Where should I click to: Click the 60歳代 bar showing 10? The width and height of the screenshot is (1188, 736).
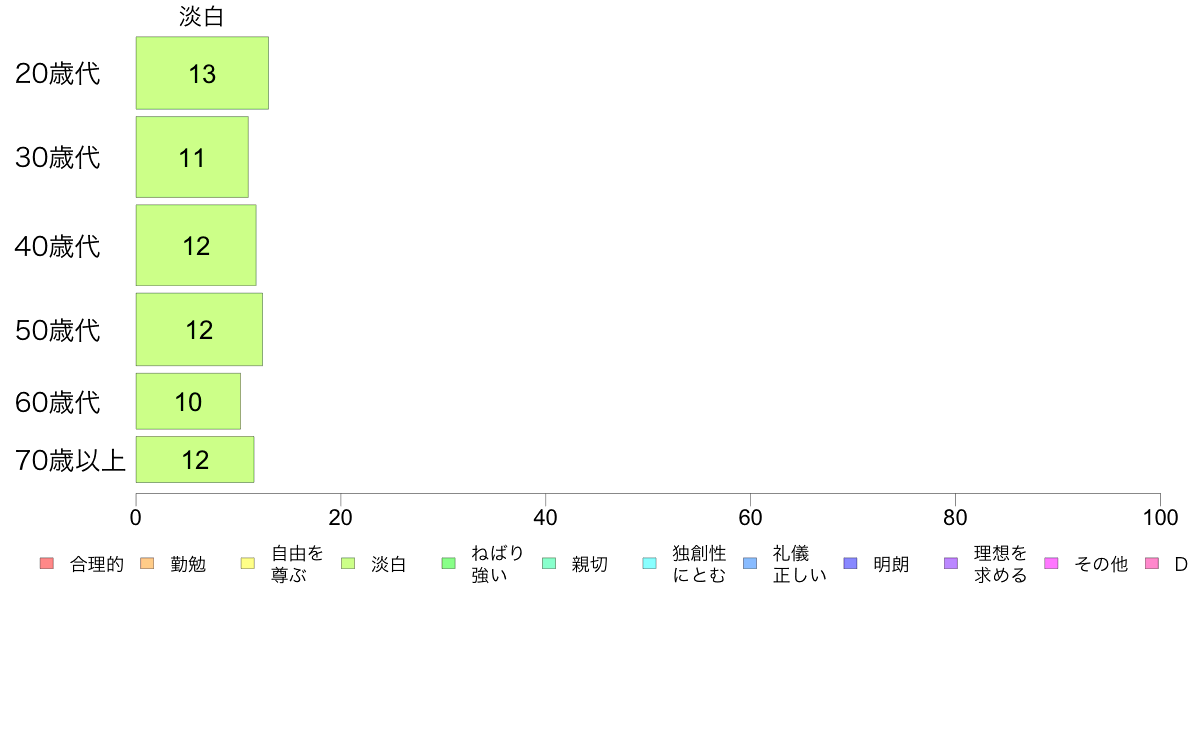coord(189,401)
